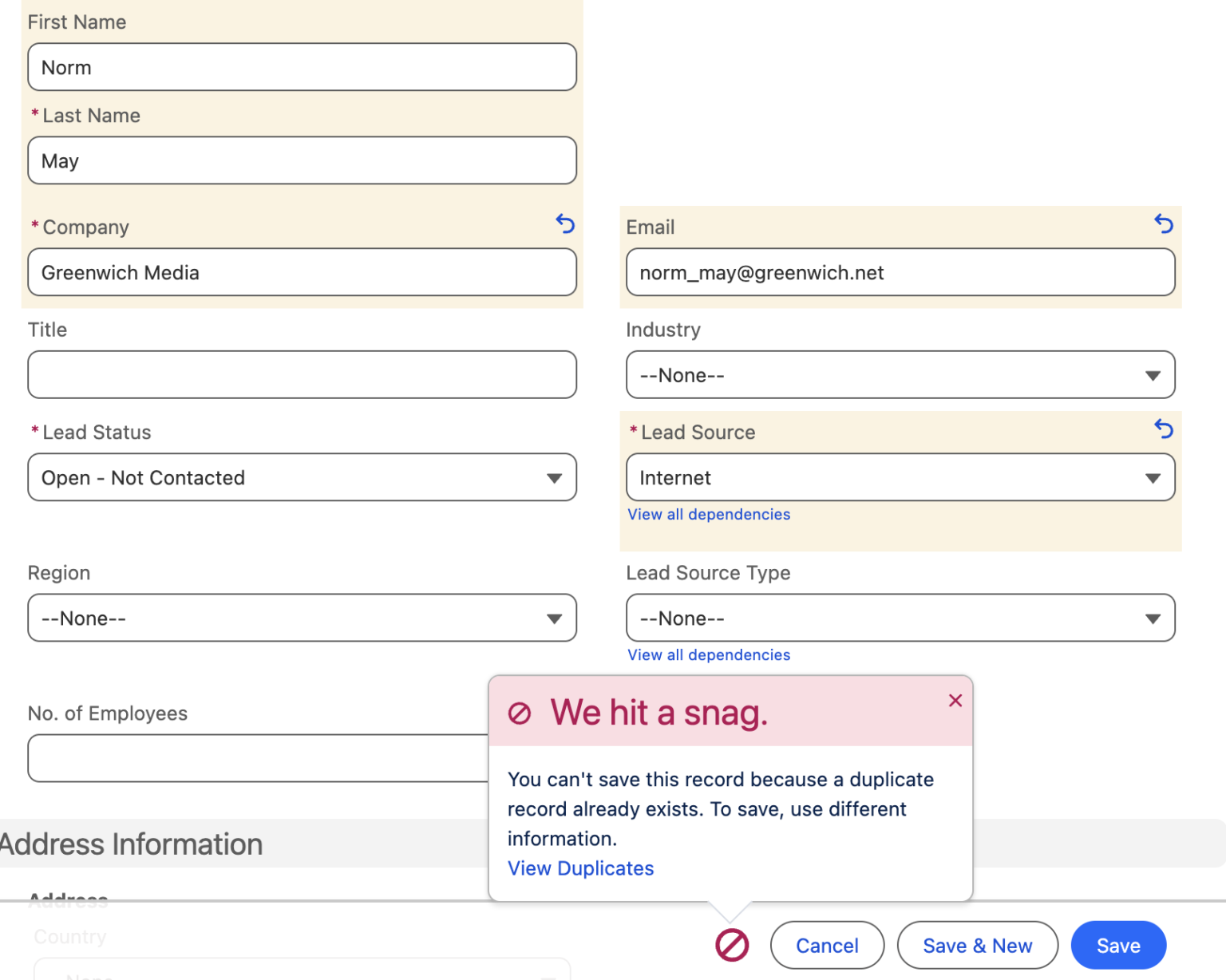
Task: Revert changes to the Lead Source field
Action: (x=1164, y=429)
